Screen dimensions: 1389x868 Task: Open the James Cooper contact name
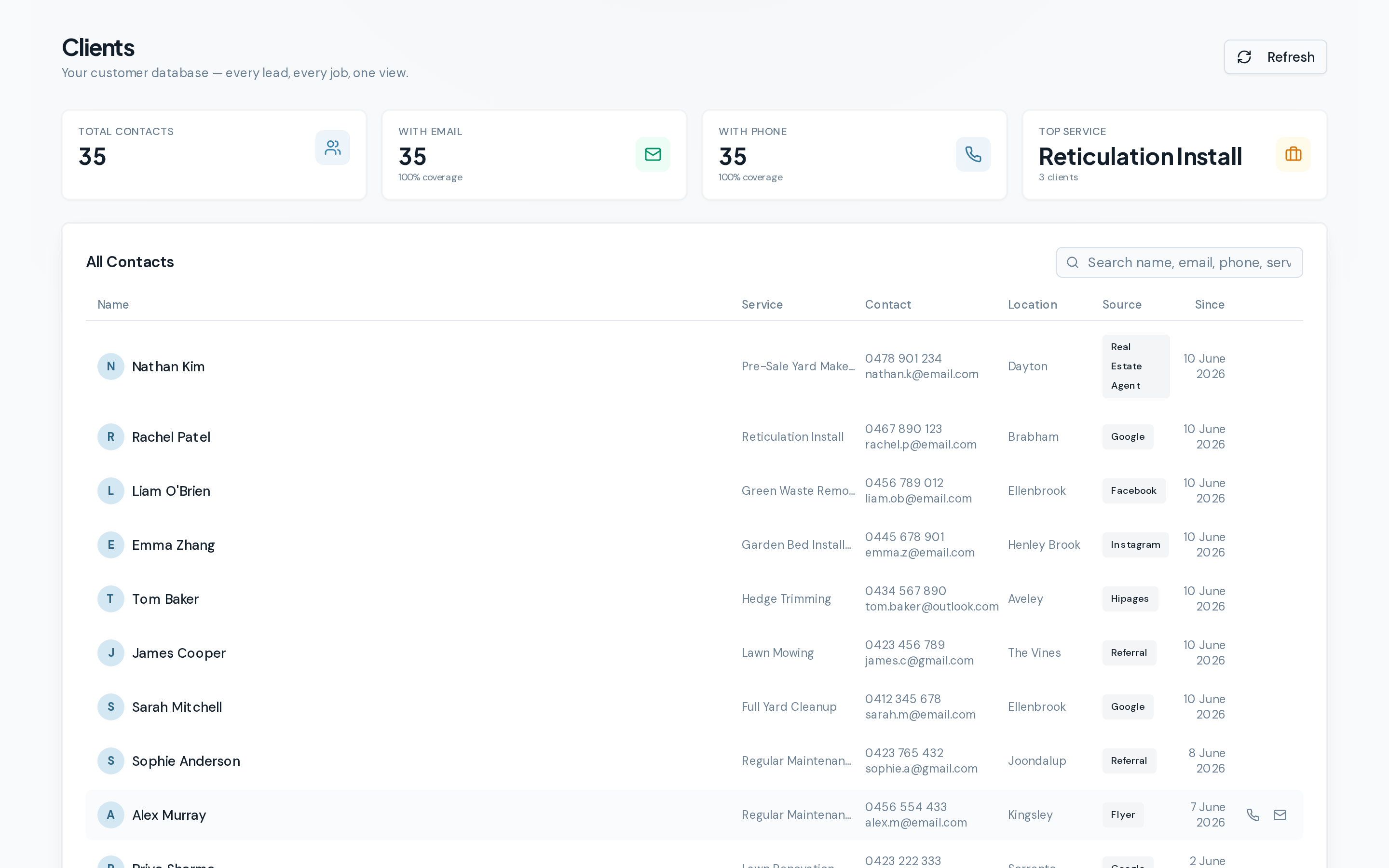pyautogui.click(x=178, y=653)
